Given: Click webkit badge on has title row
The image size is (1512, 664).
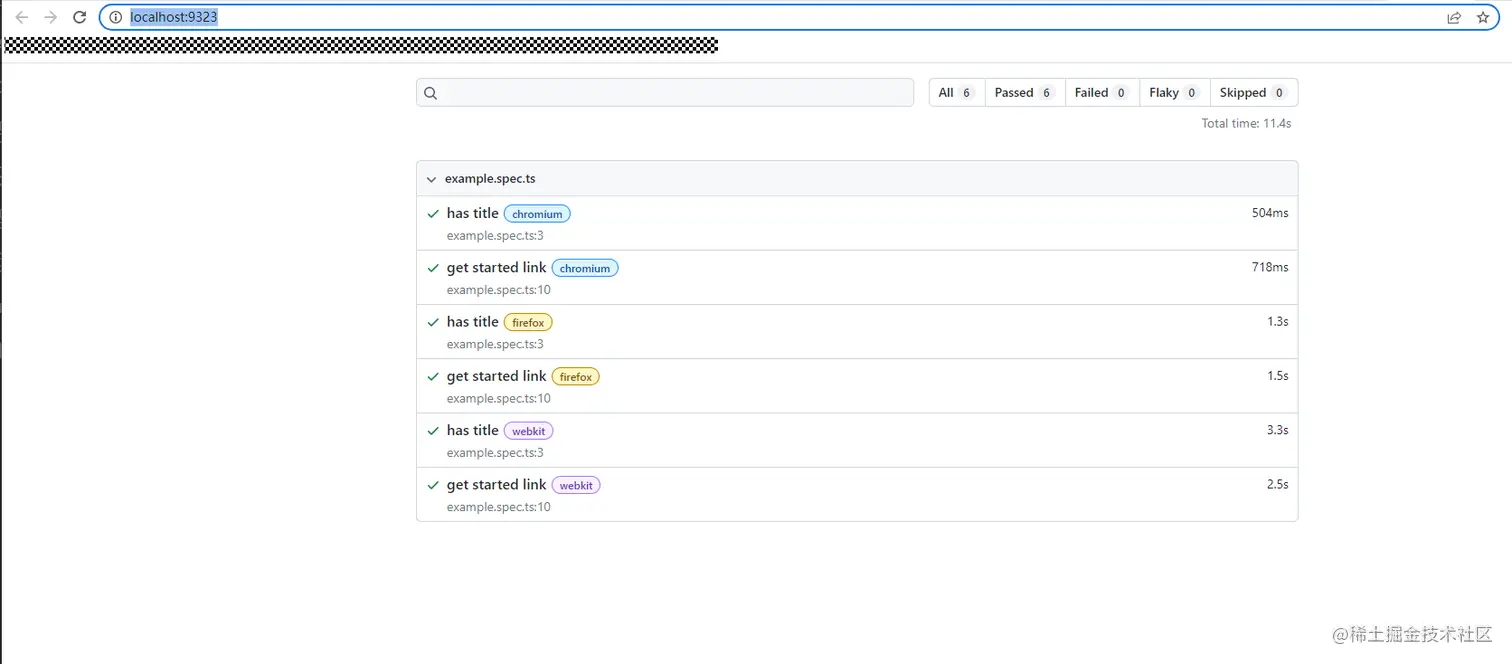Looking at the screenshot, I should (x=529, y=431).
